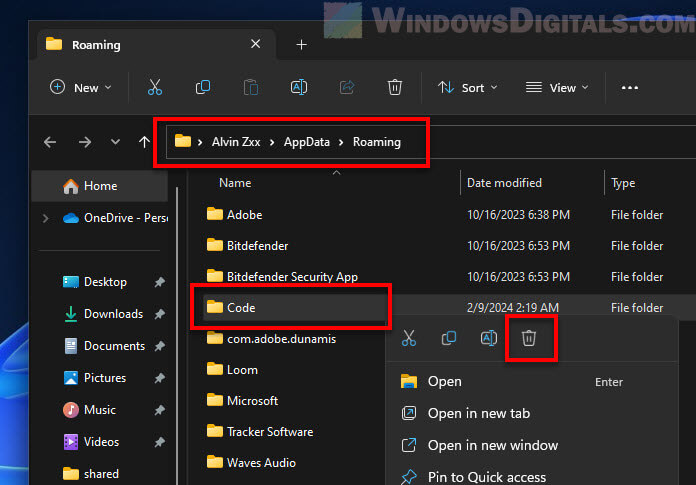Open the Sort dropdown
This screenshot has height=485, width=696.
tap(467, 87)
